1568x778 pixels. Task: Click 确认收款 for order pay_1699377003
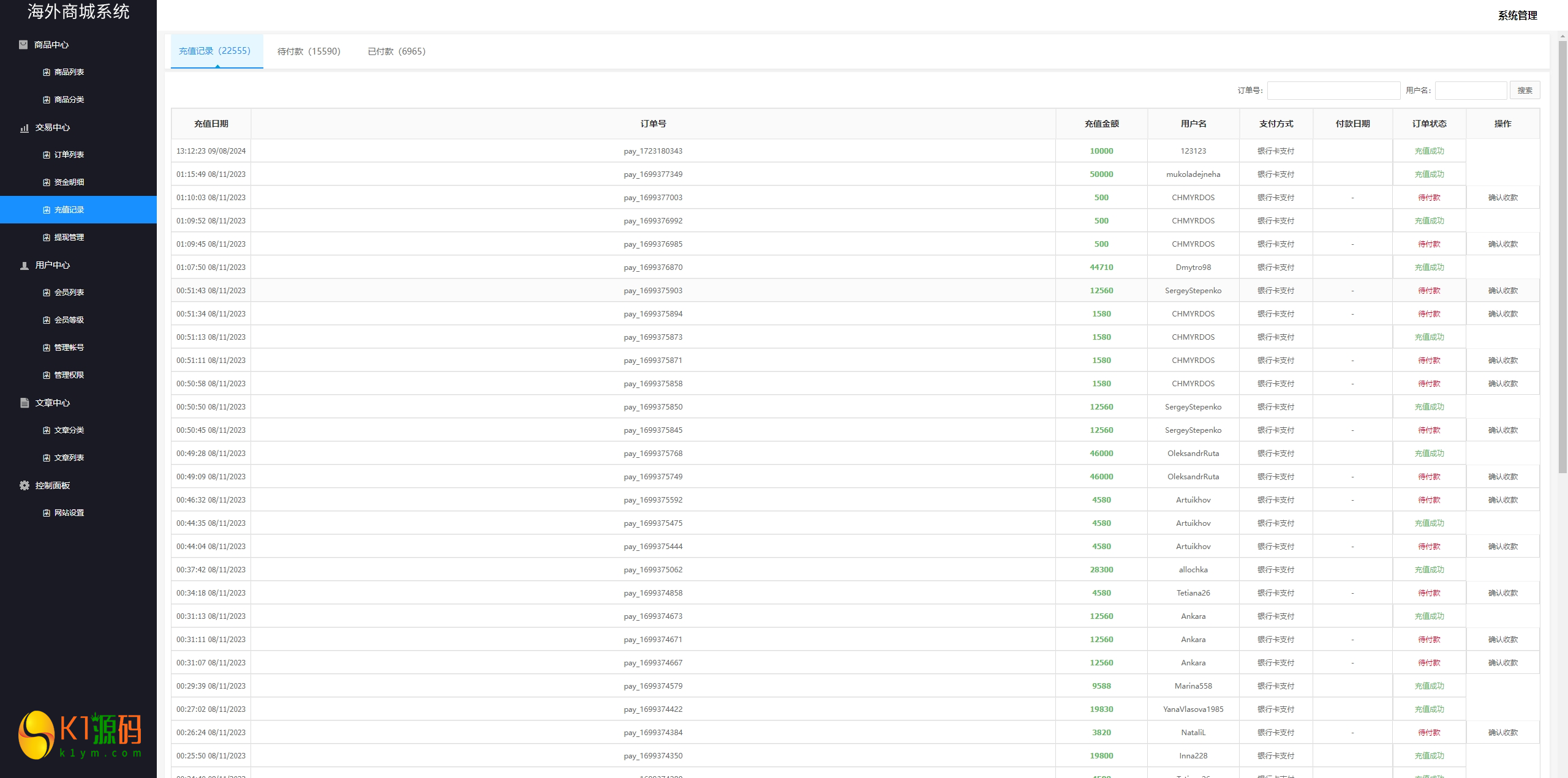[1502, 198]
